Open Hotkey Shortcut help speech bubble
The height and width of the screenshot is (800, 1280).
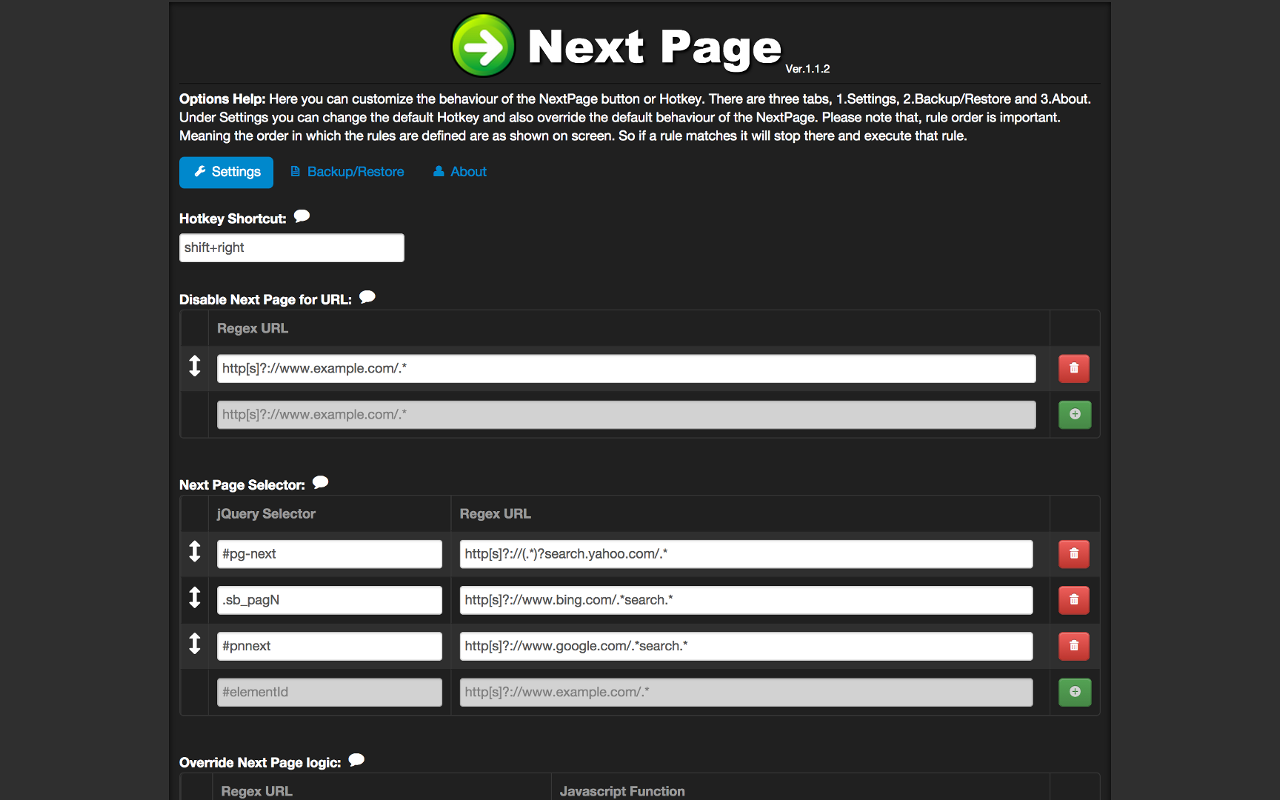click(302, 216)
